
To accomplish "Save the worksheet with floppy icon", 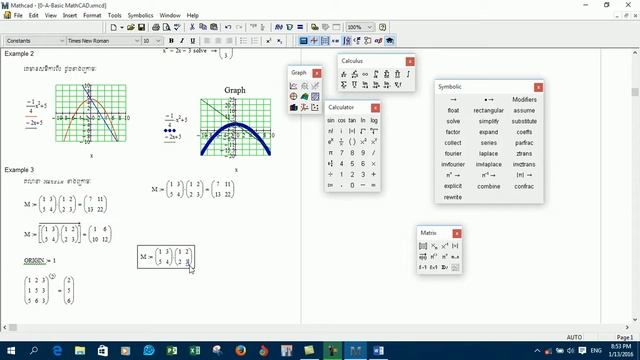I will click(141, 27).
